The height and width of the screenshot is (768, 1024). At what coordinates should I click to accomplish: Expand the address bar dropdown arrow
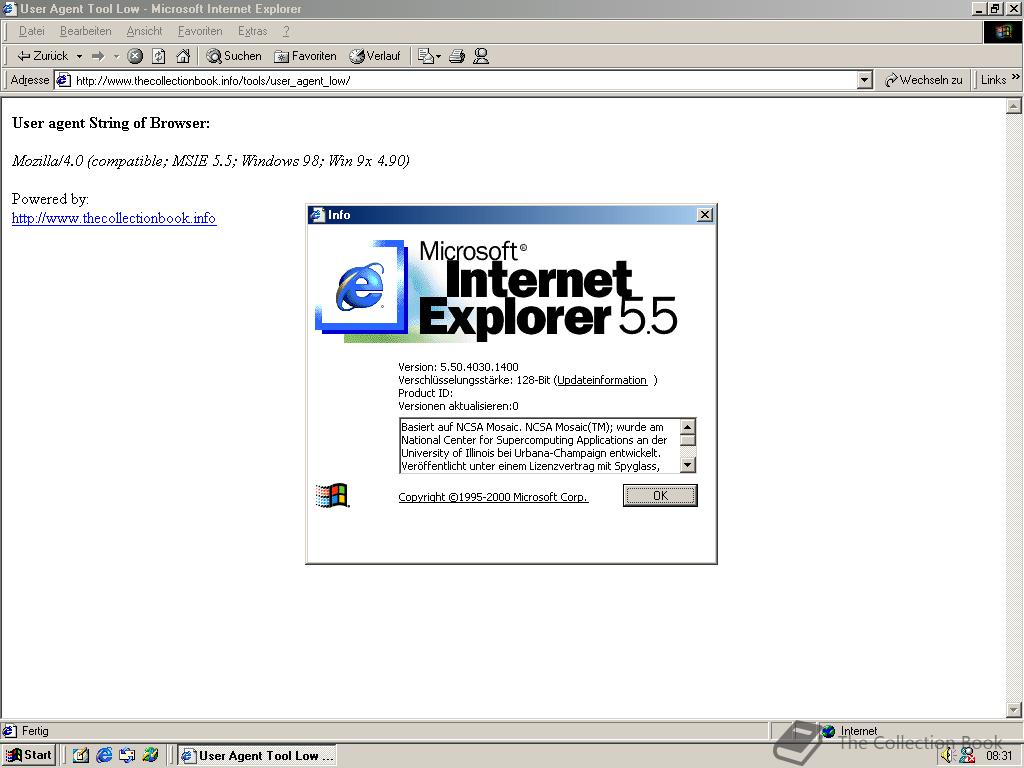pos(865,81)
